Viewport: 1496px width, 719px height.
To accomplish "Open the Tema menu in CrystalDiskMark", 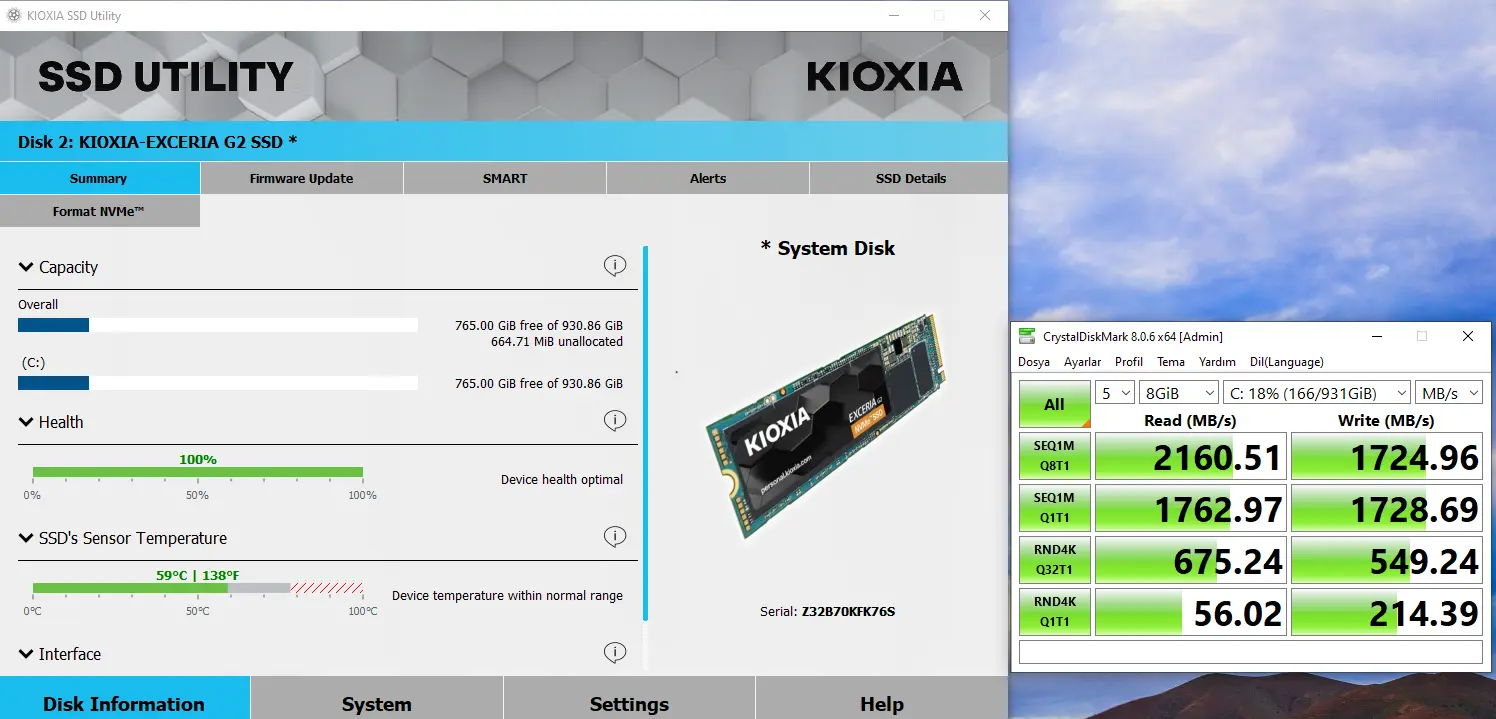I will pos(1171,362).
